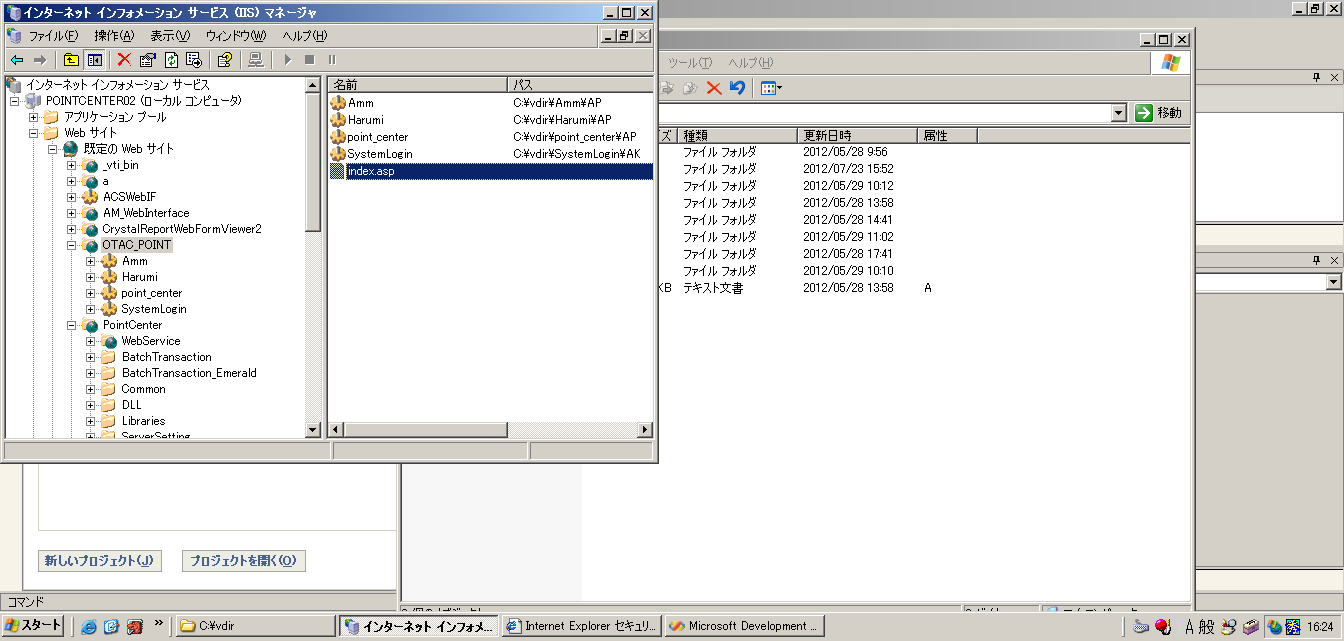Expand the BatchTransaction folder node
This screenshot has width=1344, height=641.
91,357
